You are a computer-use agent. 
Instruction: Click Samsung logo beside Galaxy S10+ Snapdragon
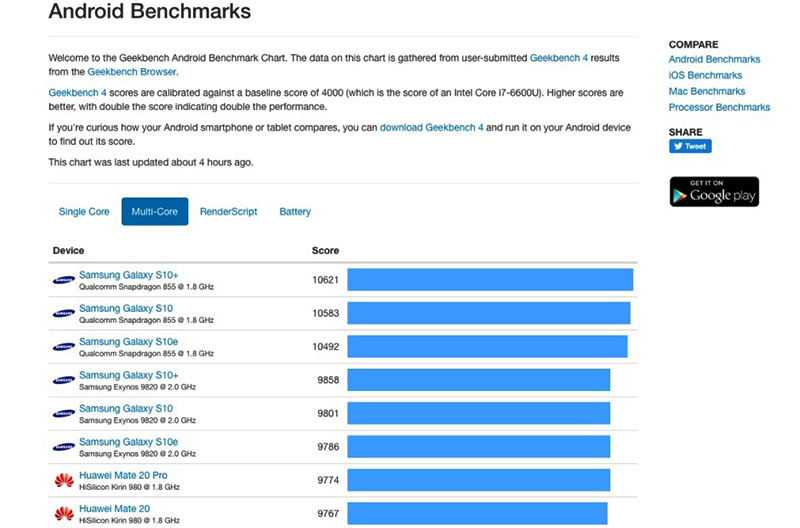tap(64, 280)
